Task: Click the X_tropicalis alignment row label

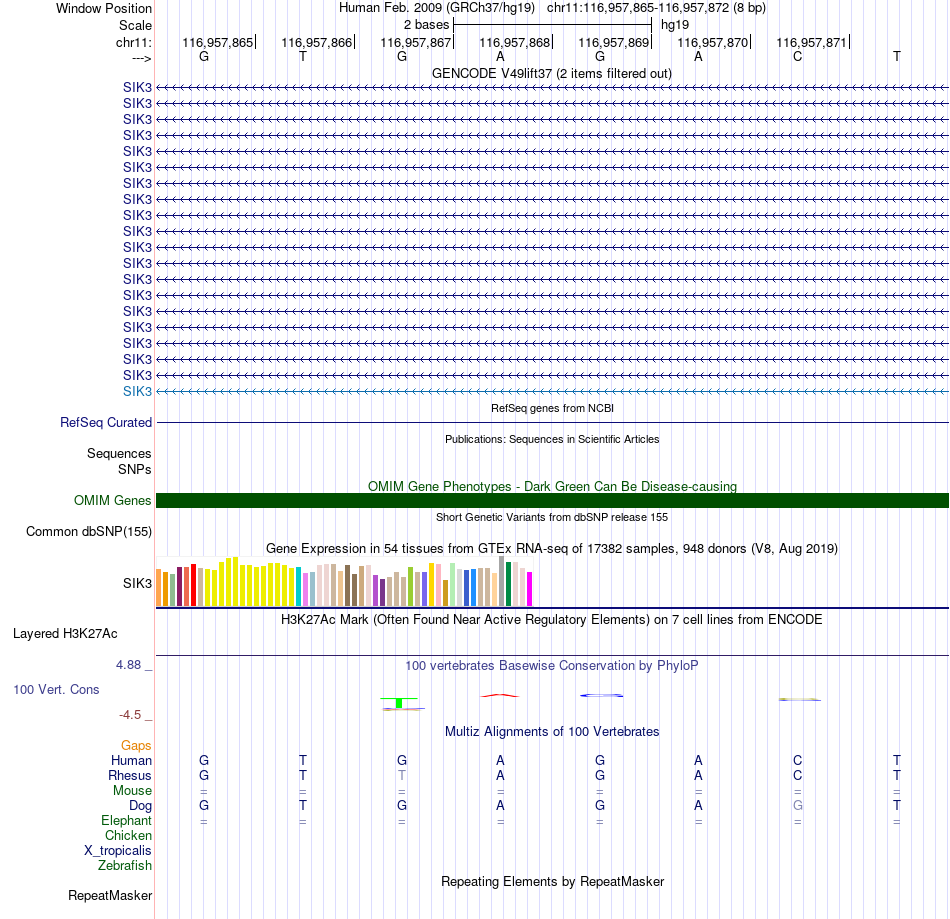Action: tap(118, 851)
